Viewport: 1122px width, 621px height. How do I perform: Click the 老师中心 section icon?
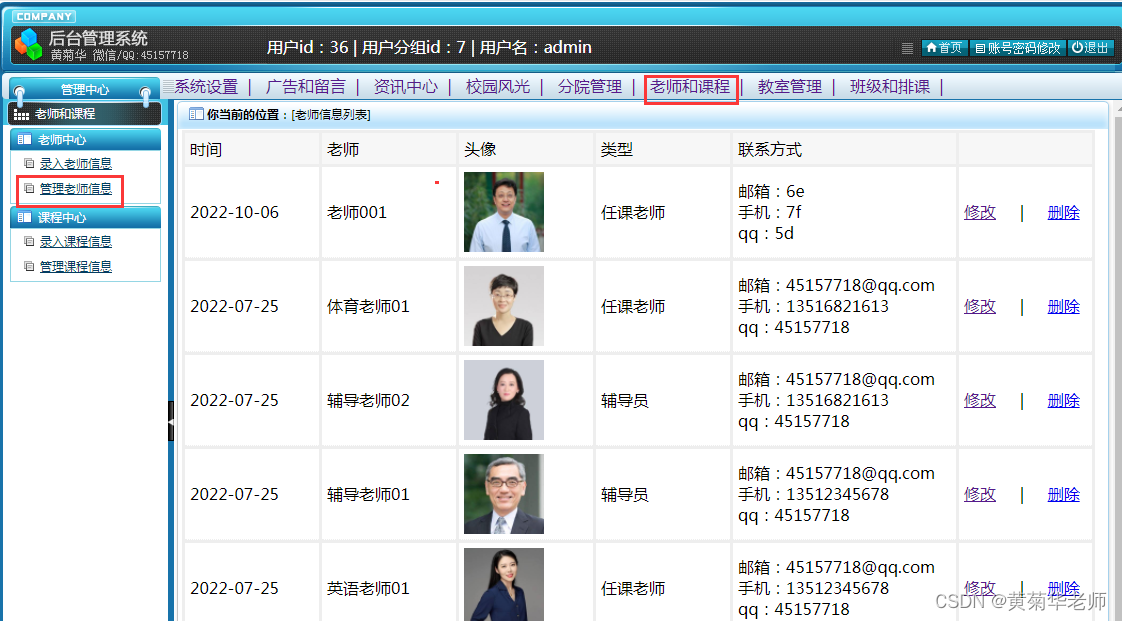click(24, 140)
